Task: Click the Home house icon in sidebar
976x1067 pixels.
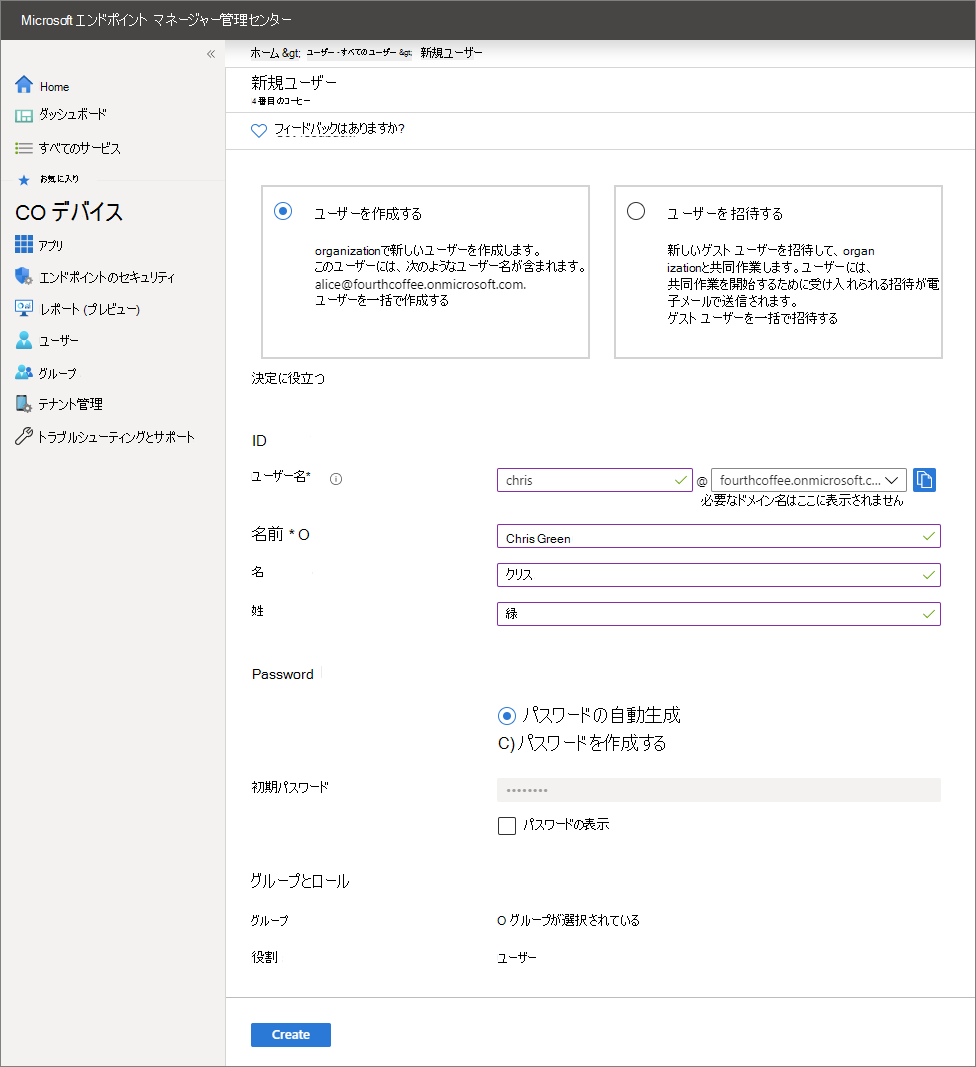Action: click(x=24, y=84)
